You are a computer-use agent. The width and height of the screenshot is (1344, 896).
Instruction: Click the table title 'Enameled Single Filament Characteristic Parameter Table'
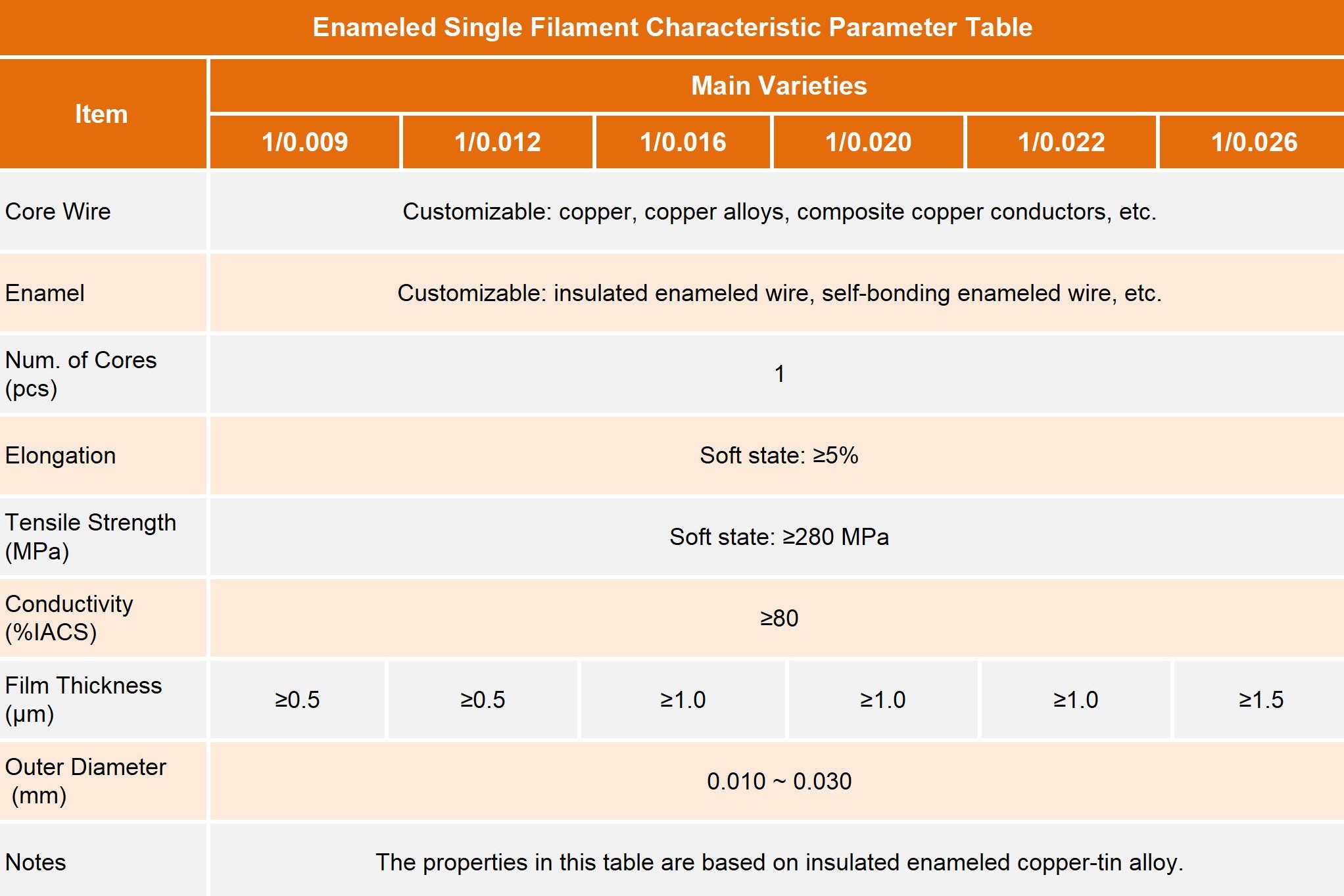pyautogui.click(x=672, y=28)
